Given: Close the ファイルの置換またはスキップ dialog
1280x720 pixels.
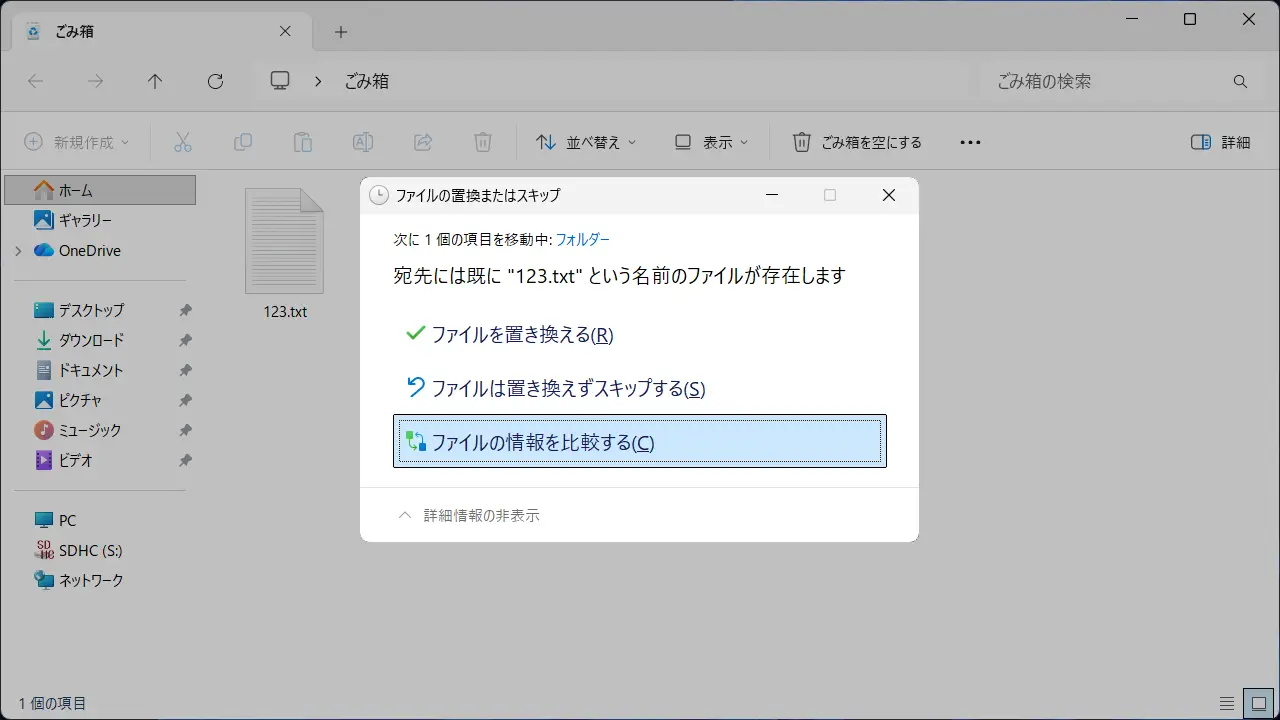Looking at the screenshot, I should point(888,195).
